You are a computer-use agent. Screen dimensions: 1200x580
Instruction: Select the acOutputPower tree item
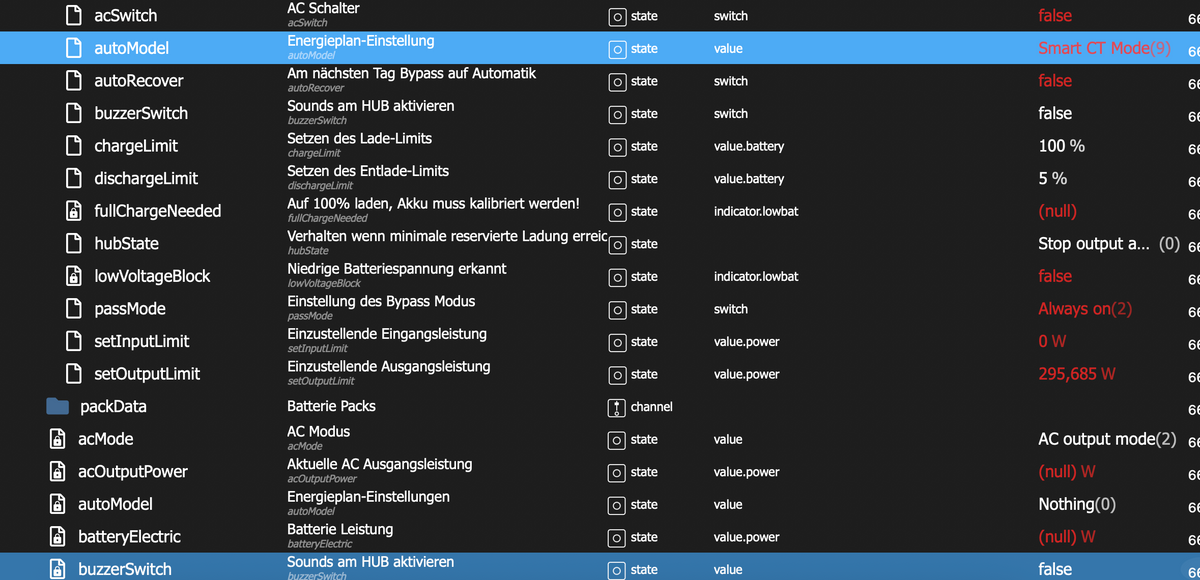(133, 472)
